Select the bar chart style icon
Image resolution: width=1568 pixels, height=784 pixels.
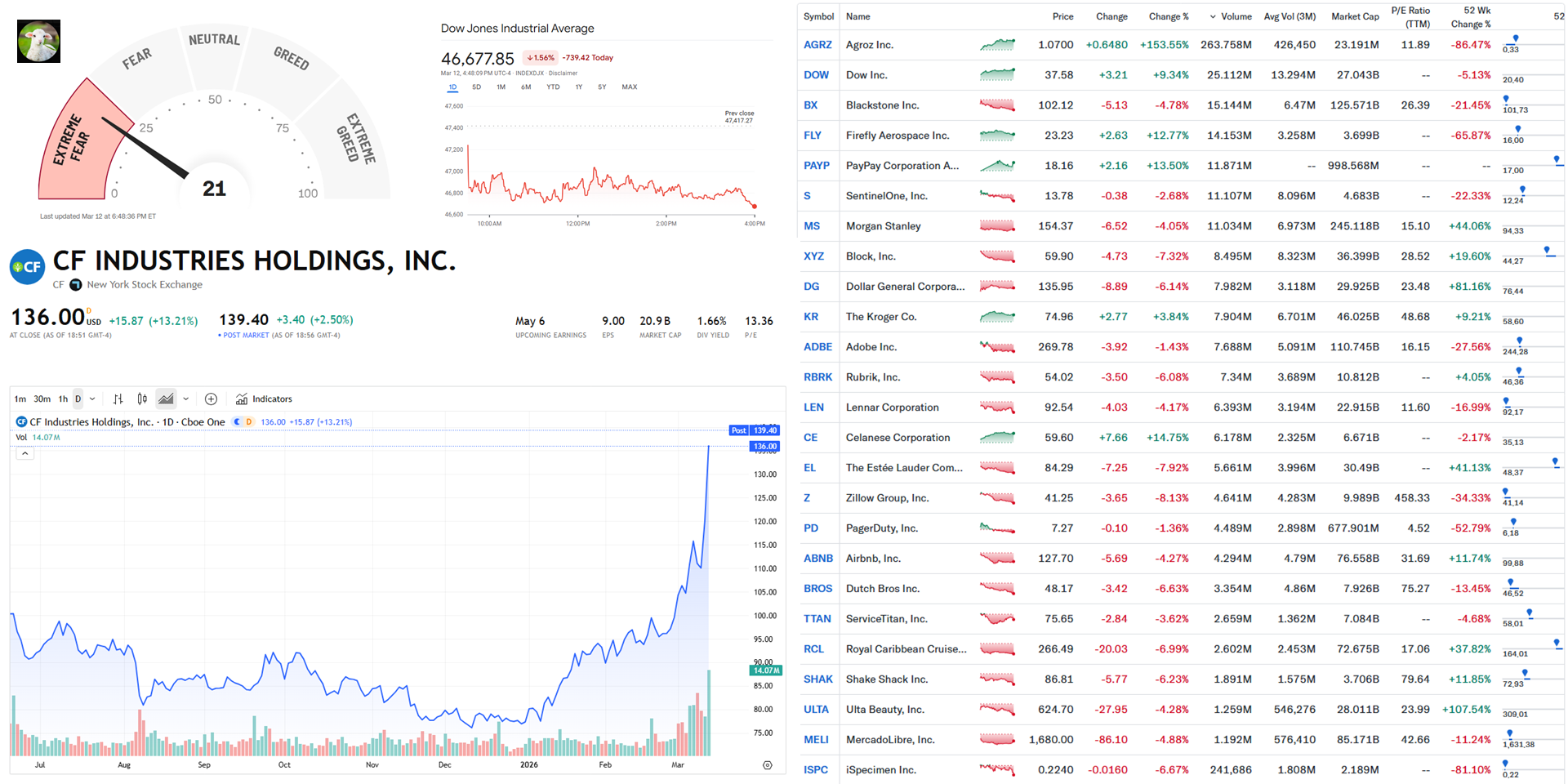pyautogui.click(x=118, y=399)
